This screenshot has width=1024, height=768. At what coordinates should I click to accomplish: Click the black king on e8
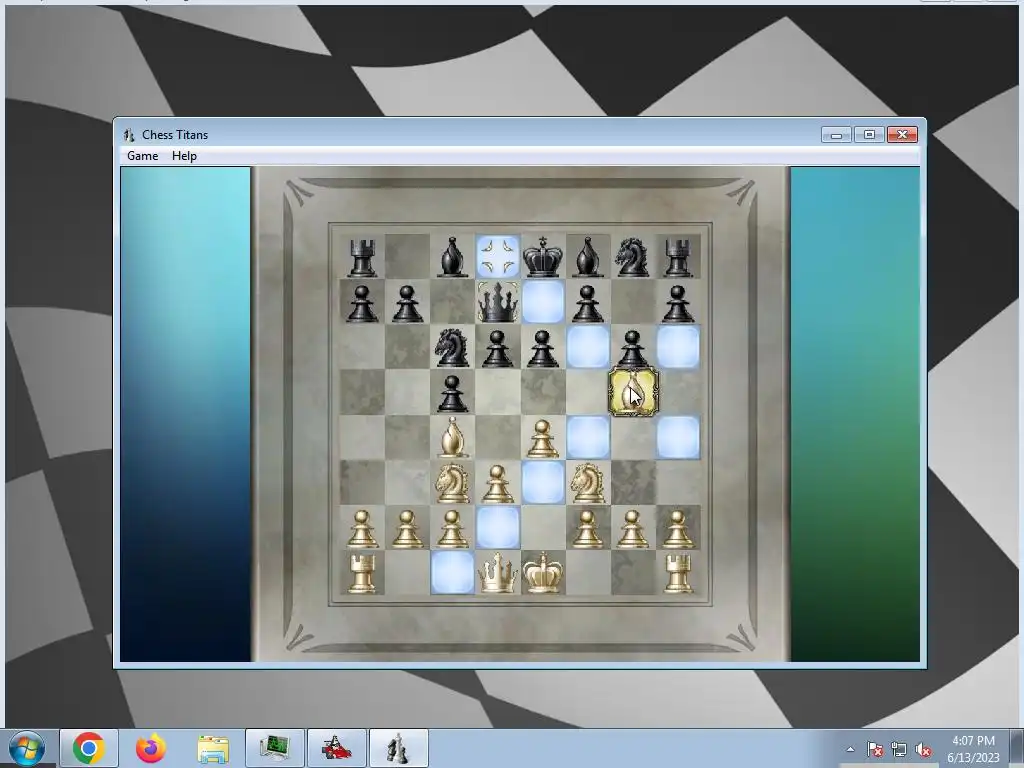pyautogui.click(x=543, y=257)
